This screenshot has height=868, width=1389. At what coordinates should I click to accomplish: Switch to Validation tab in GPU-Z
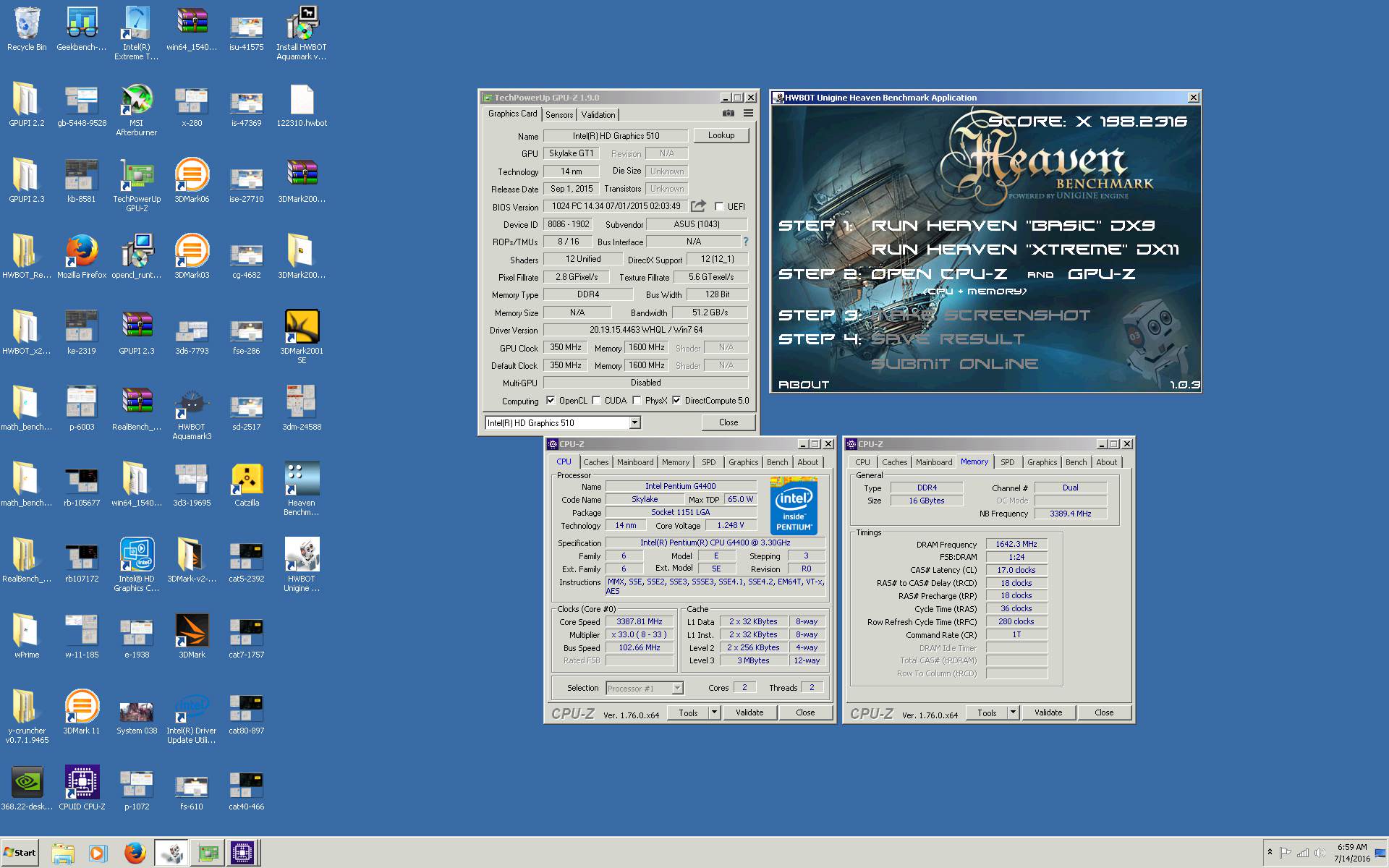pos(598,115)
